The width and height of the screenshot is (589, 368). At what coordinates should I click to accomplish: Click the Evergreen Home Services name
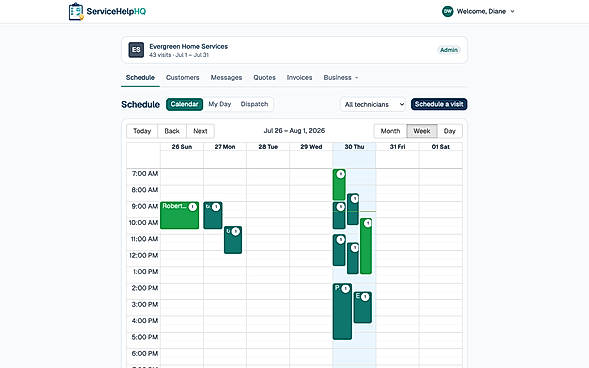coord(189,47)
